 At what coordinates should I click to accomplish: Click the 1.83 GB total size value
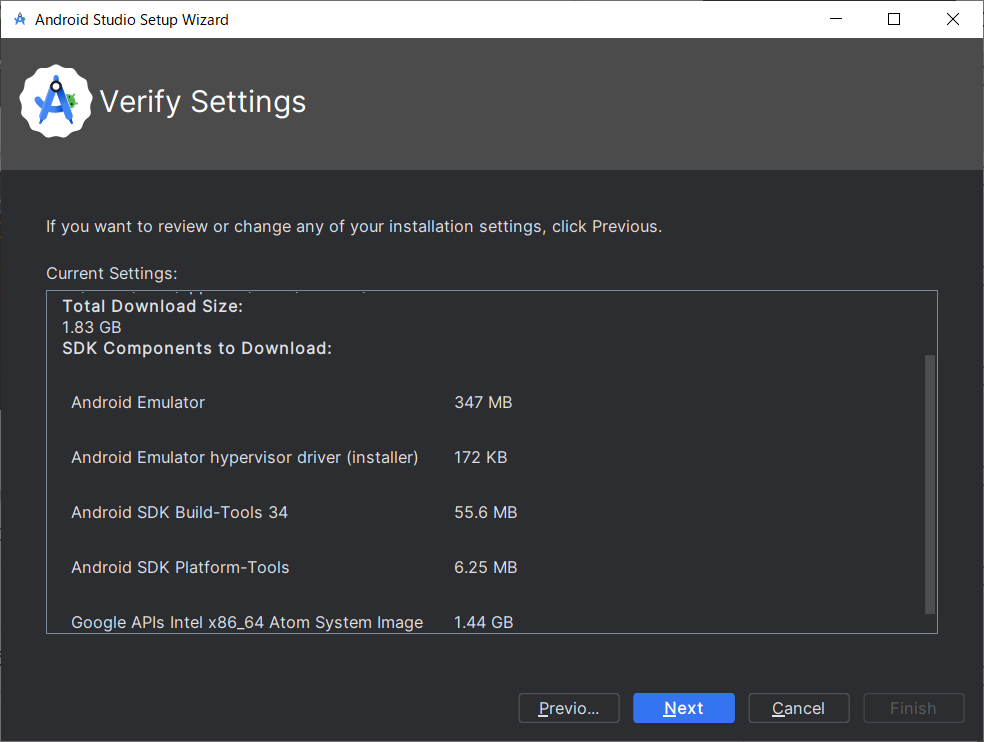[x=92, y=327]
